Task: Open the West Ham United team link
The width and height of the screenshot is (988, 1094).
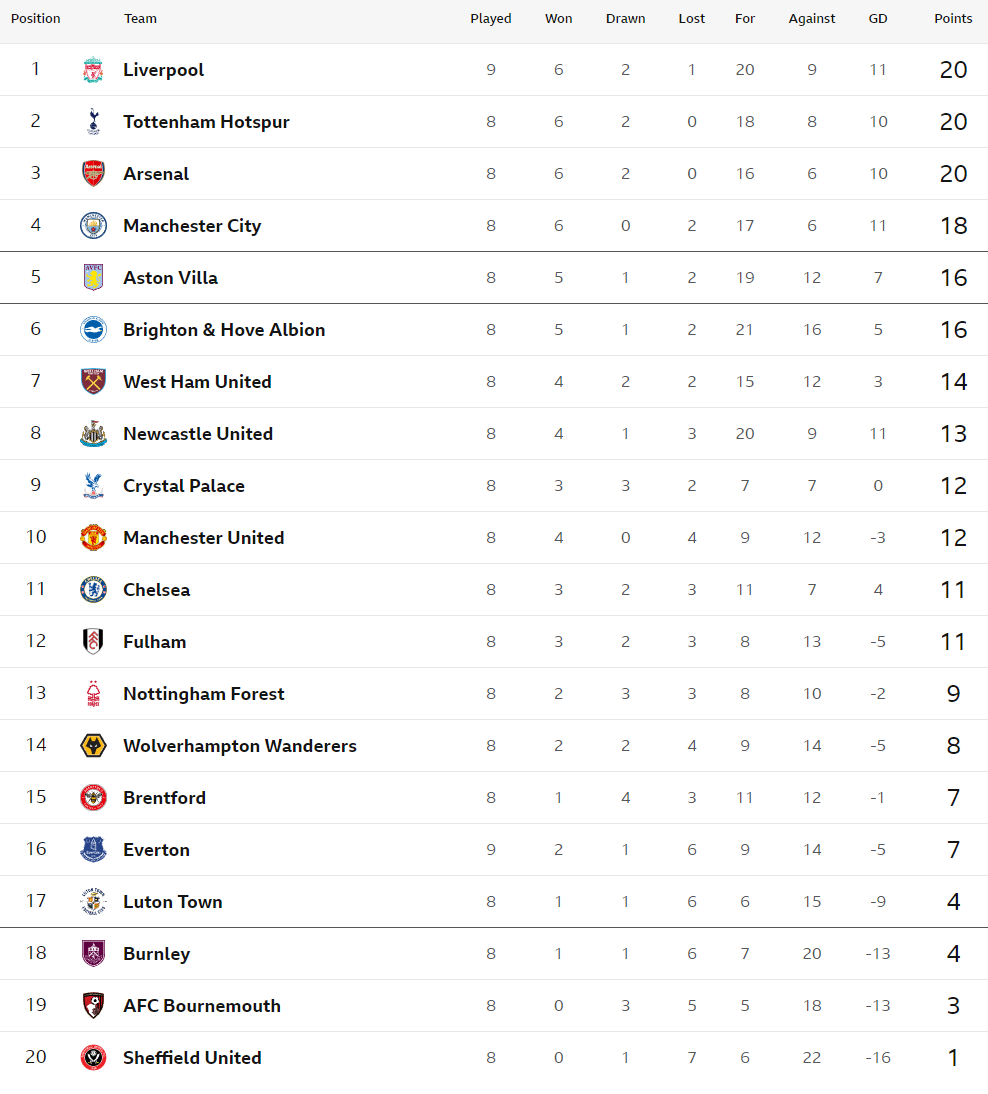Action: coord(197,382)
